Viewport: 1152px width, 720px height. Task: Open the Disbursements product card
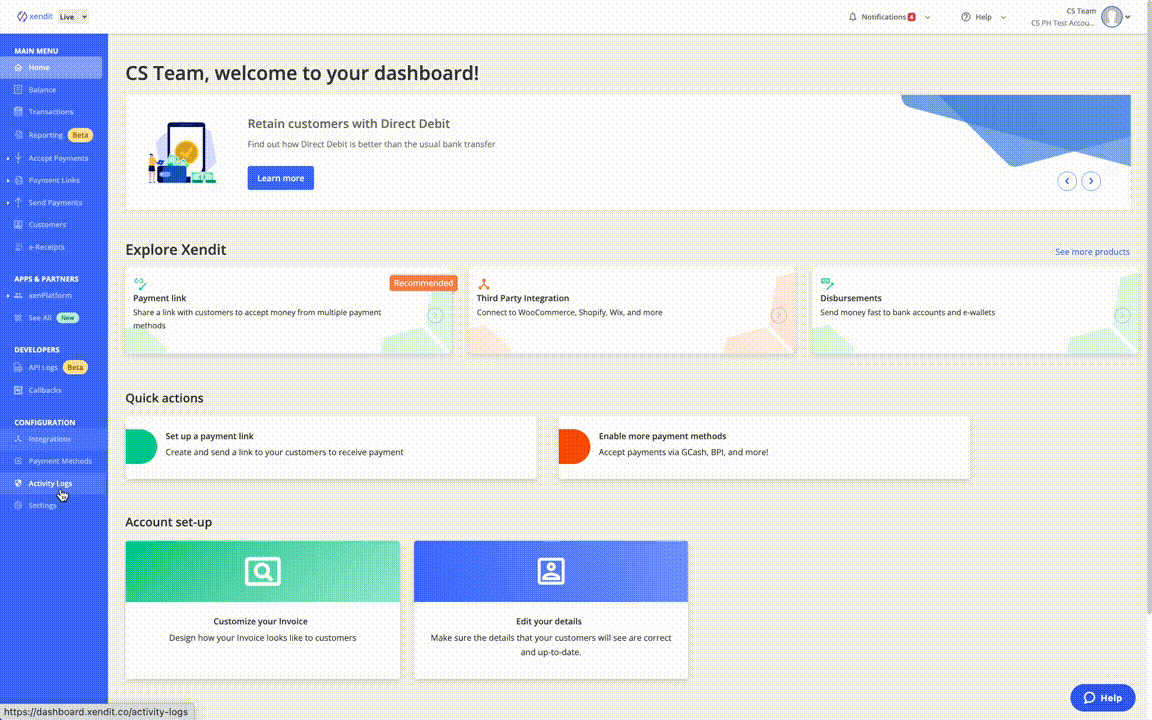976,312
